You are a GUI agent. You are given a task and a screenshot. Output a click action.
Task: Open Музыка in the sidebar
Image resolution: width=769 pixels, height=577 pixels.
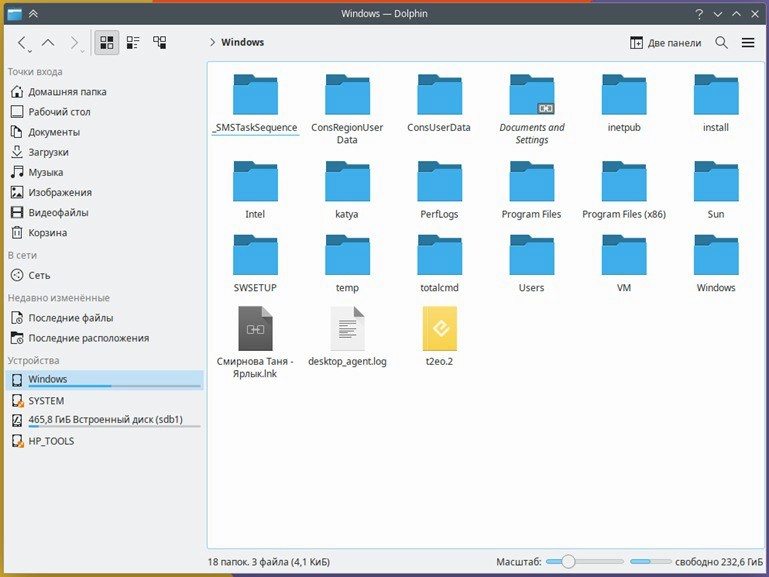(104, 172)
